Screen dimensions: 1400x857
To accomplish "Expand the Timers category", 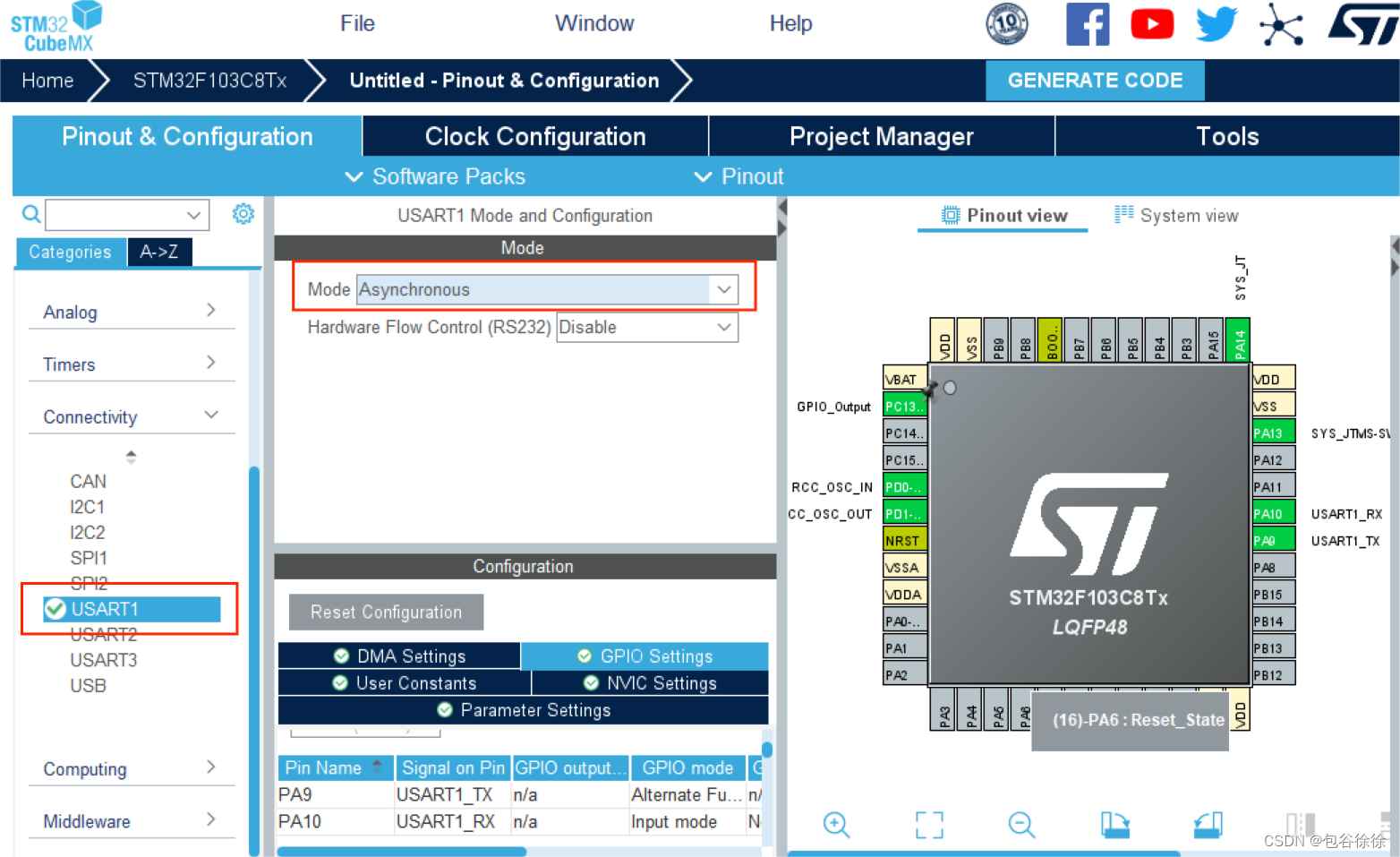I will pos(132,364).
